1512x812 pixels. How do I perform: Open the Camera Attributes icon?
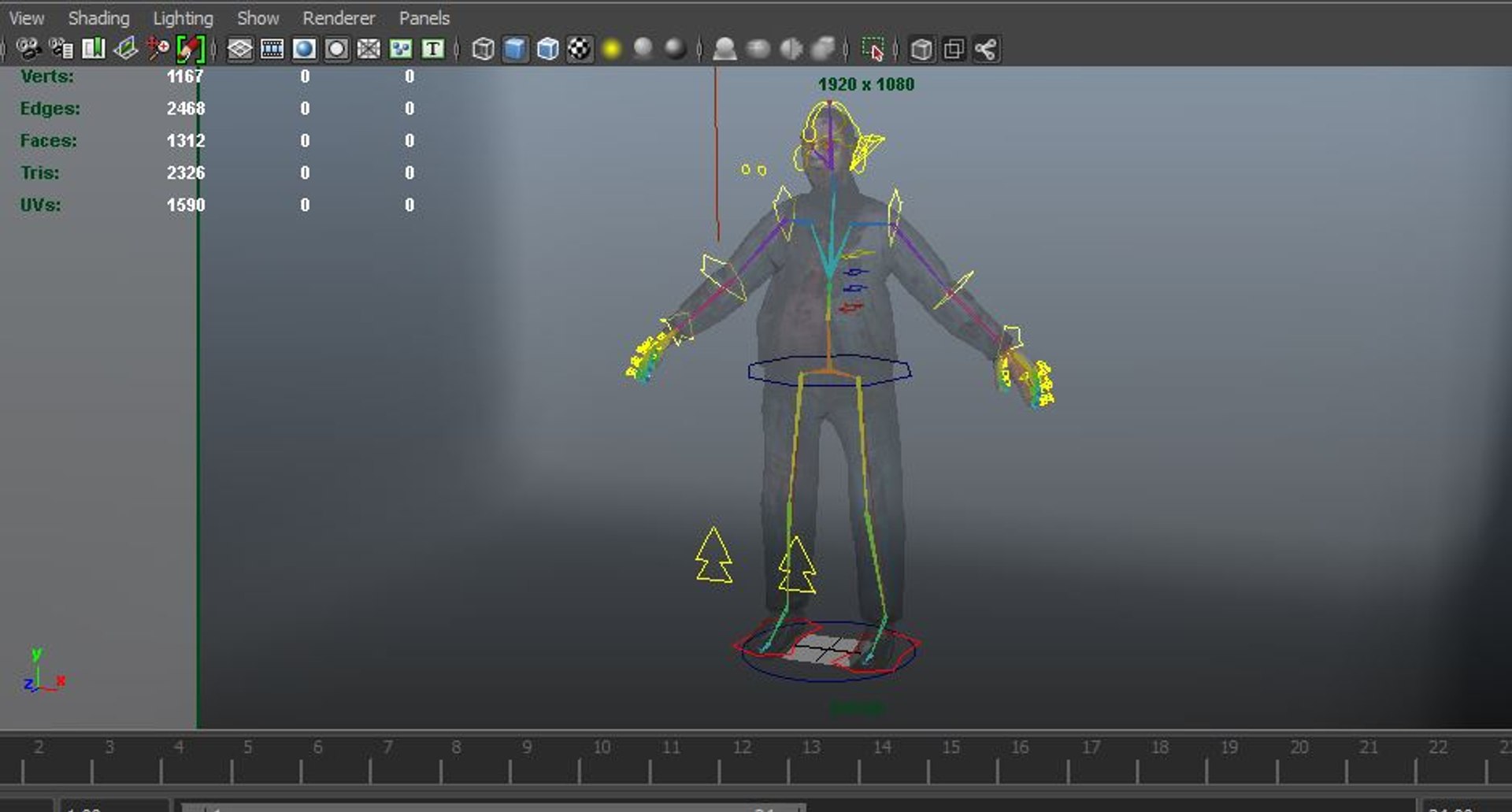click(61, 49)
